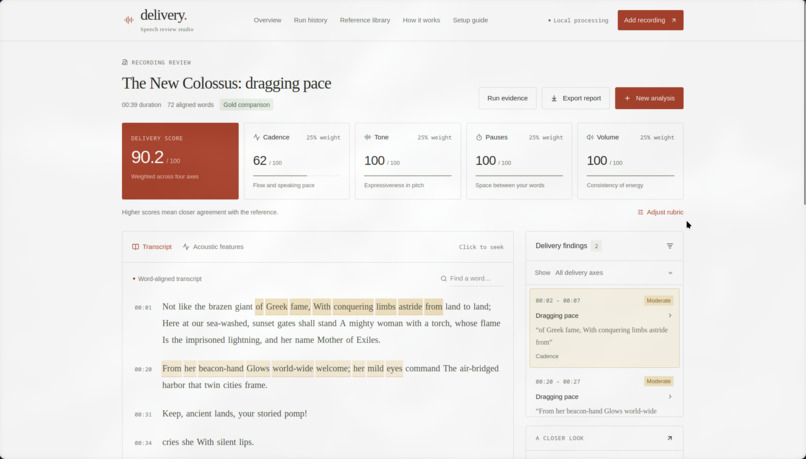Seek to highlighted word "astride"
806x459 pixels.
tap(410, 306)
